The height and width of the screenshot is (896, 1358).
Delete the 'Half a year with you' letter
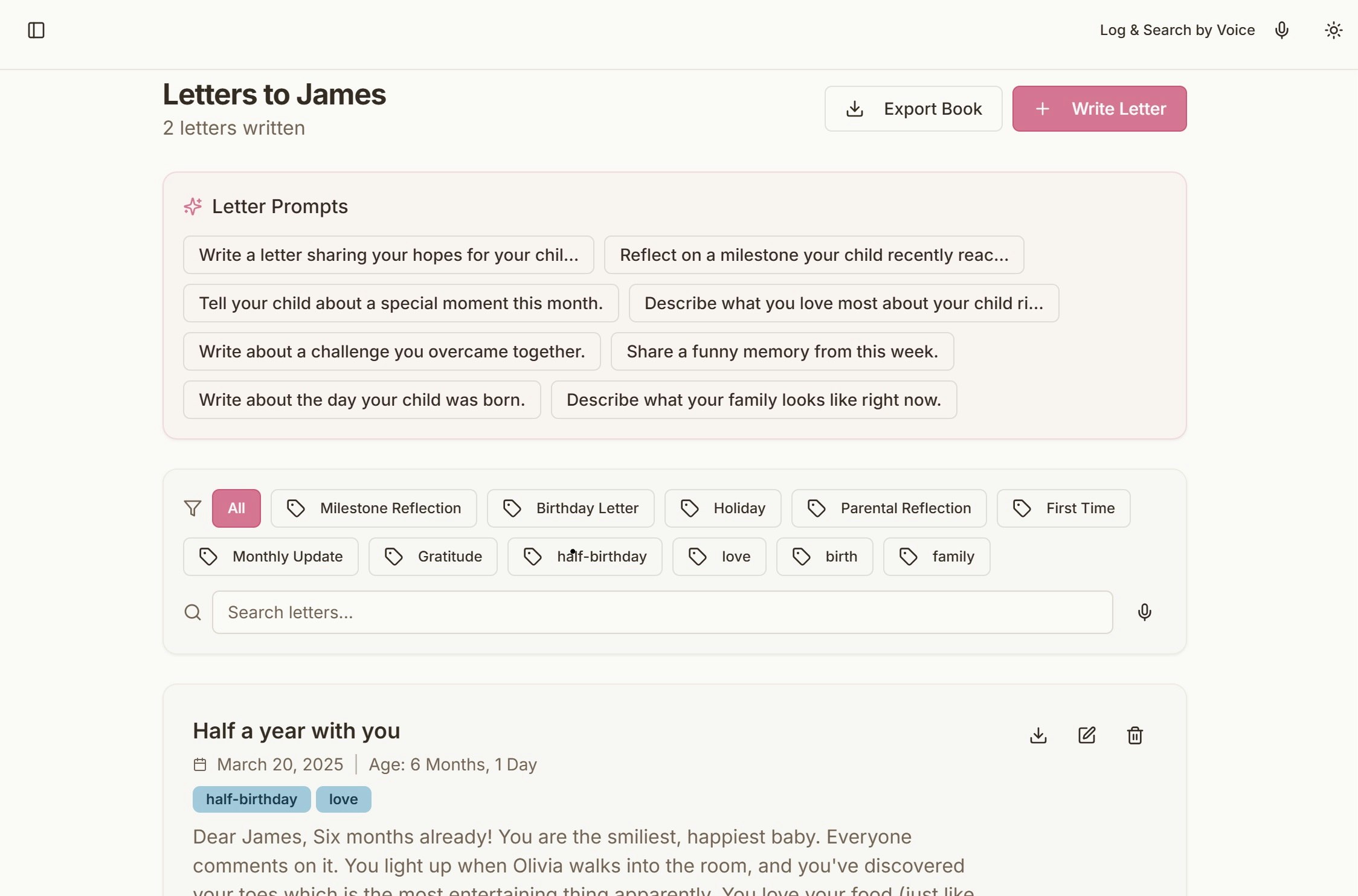point(1135,735)
